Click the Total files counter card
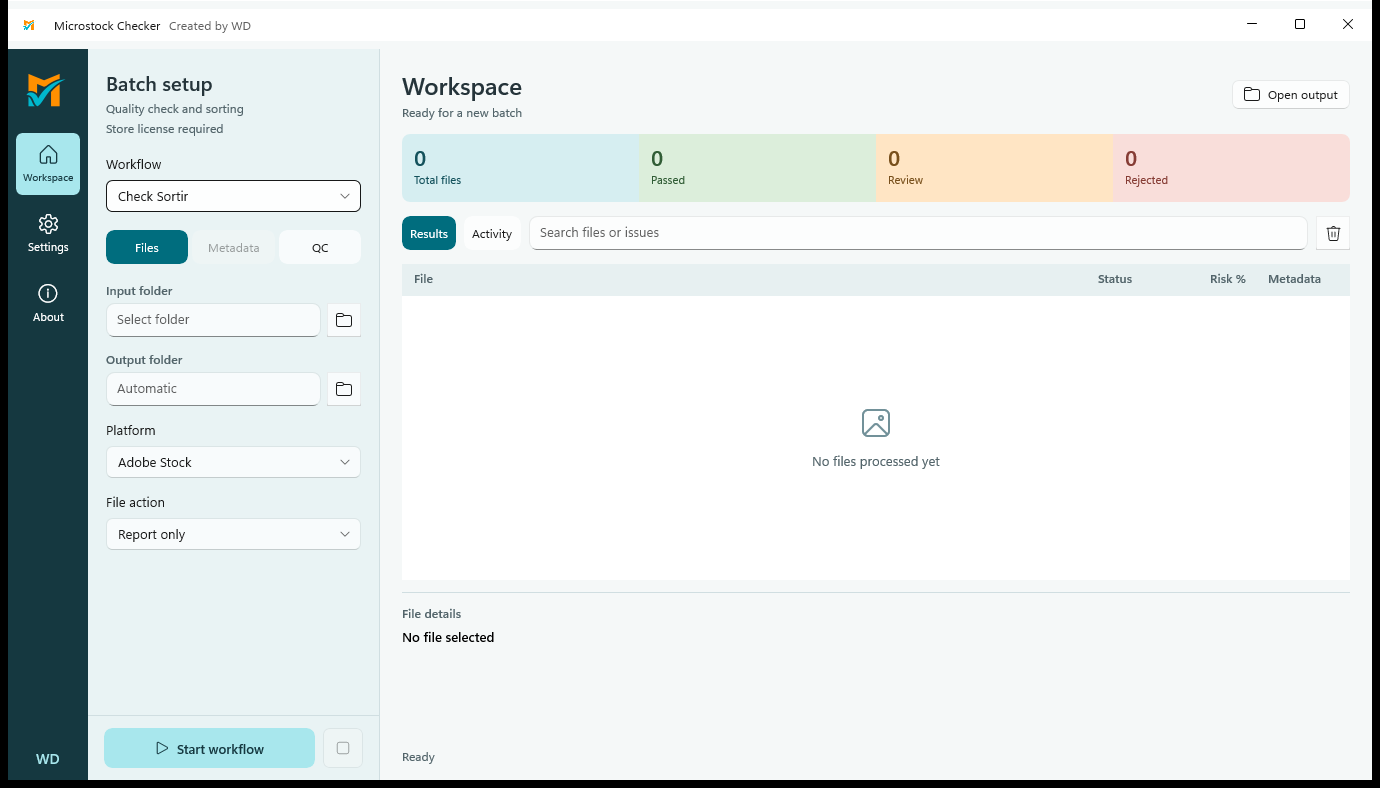The width and height of the screenshot is (1380, 788). 520,168
